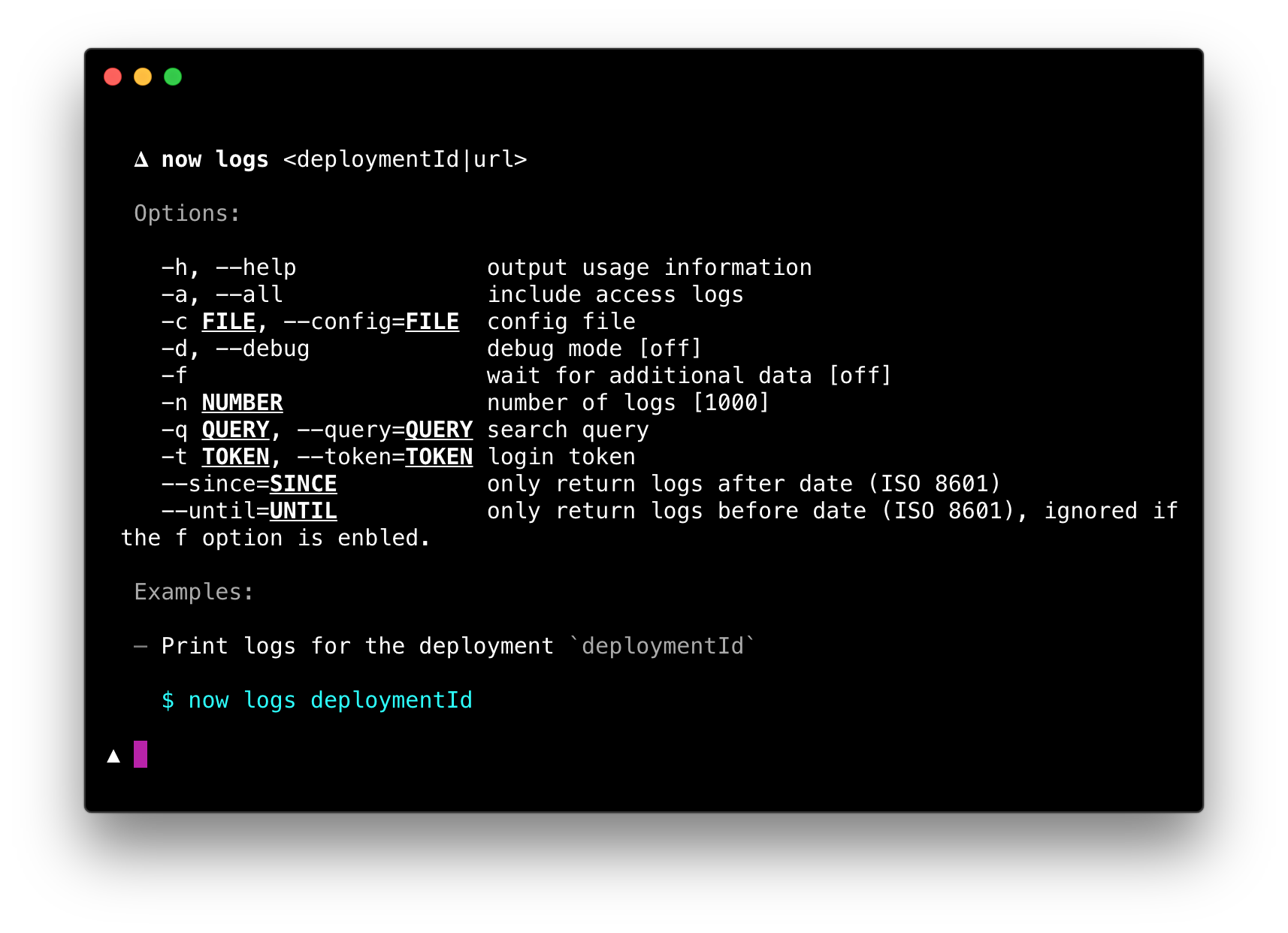Screen dimensions: 1288x933
Task: Click 'login token' description
Action: 561,457
